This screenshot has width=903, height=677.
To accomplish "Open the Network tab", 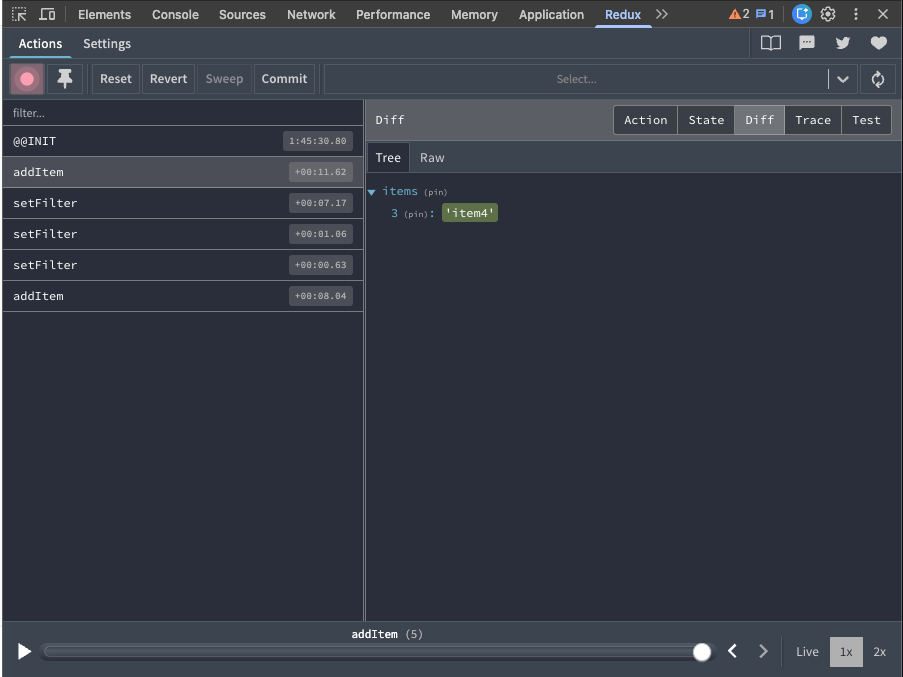I will (x=311, y=14).
